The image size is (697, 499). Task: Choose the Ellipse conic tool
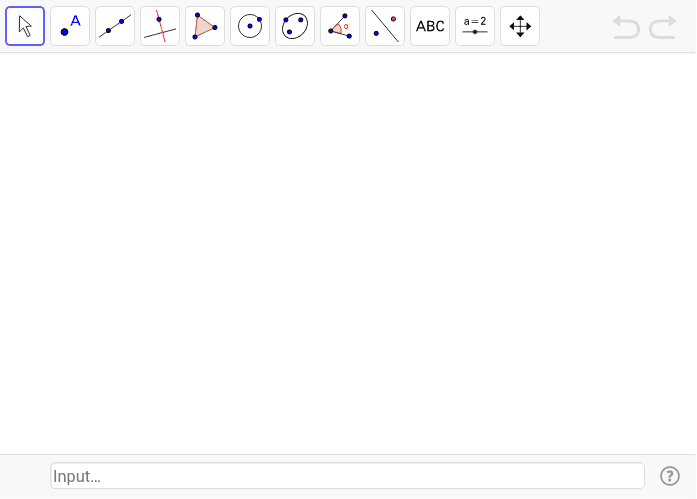(x=295, y=26)
